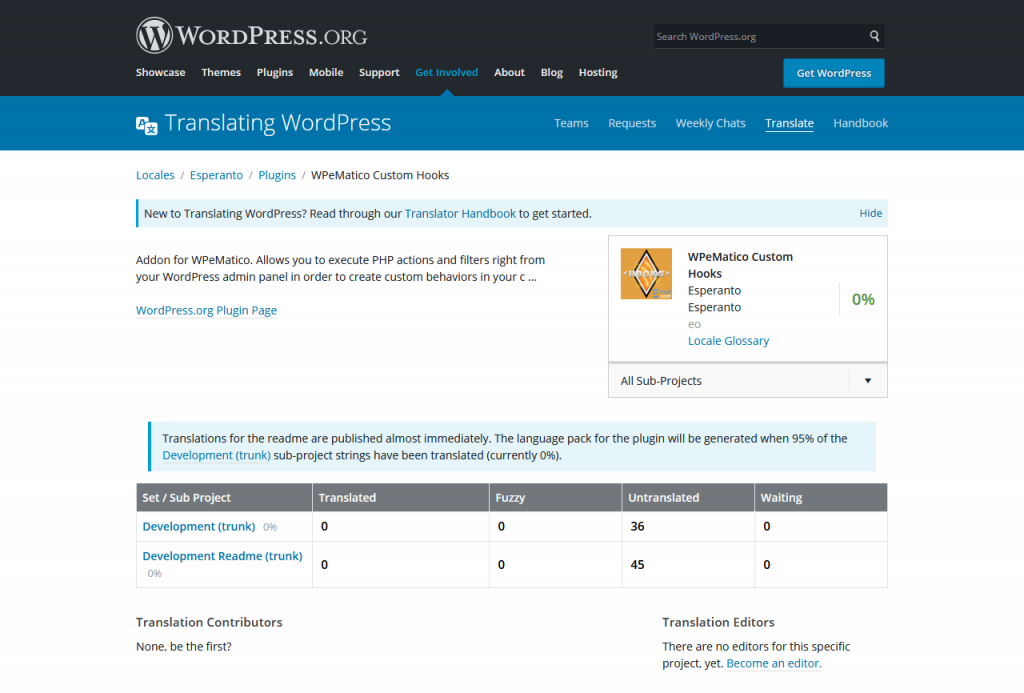Click the Become an editor link
The width and height of the screenshot is (1024, 693).
coord(773,664)
